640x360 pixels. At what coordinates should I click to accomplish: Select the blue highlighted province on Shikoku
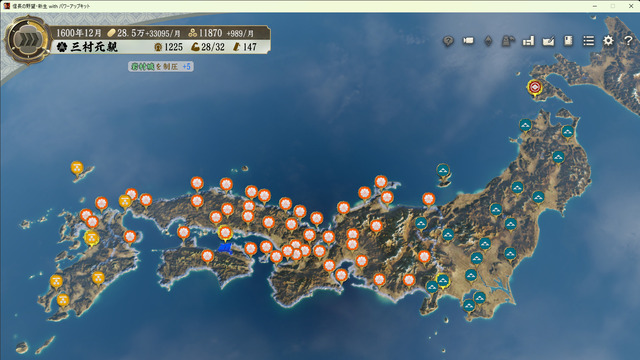225,248
